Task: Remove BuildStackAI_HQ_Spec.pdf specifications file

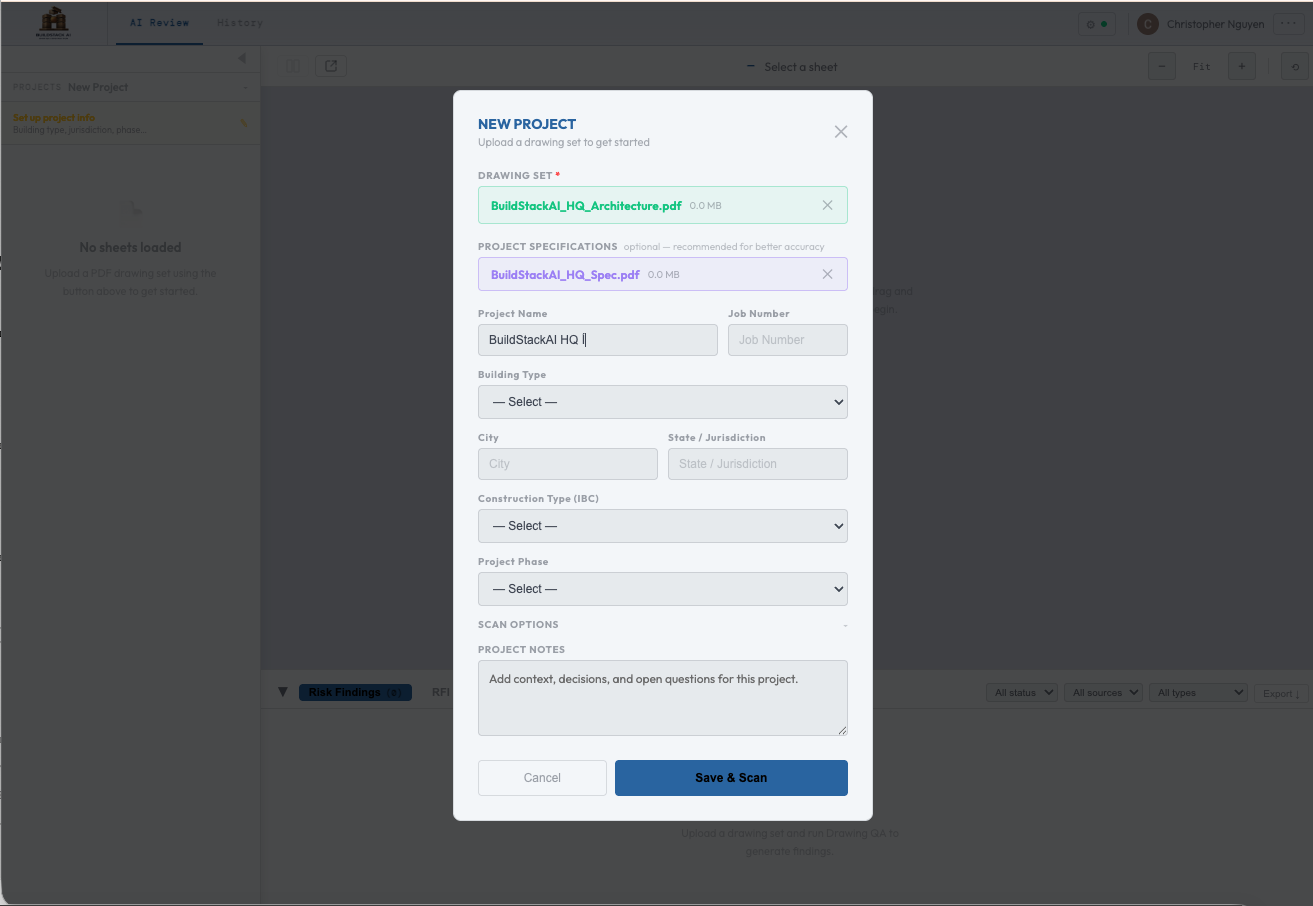Action: point(827,274)
